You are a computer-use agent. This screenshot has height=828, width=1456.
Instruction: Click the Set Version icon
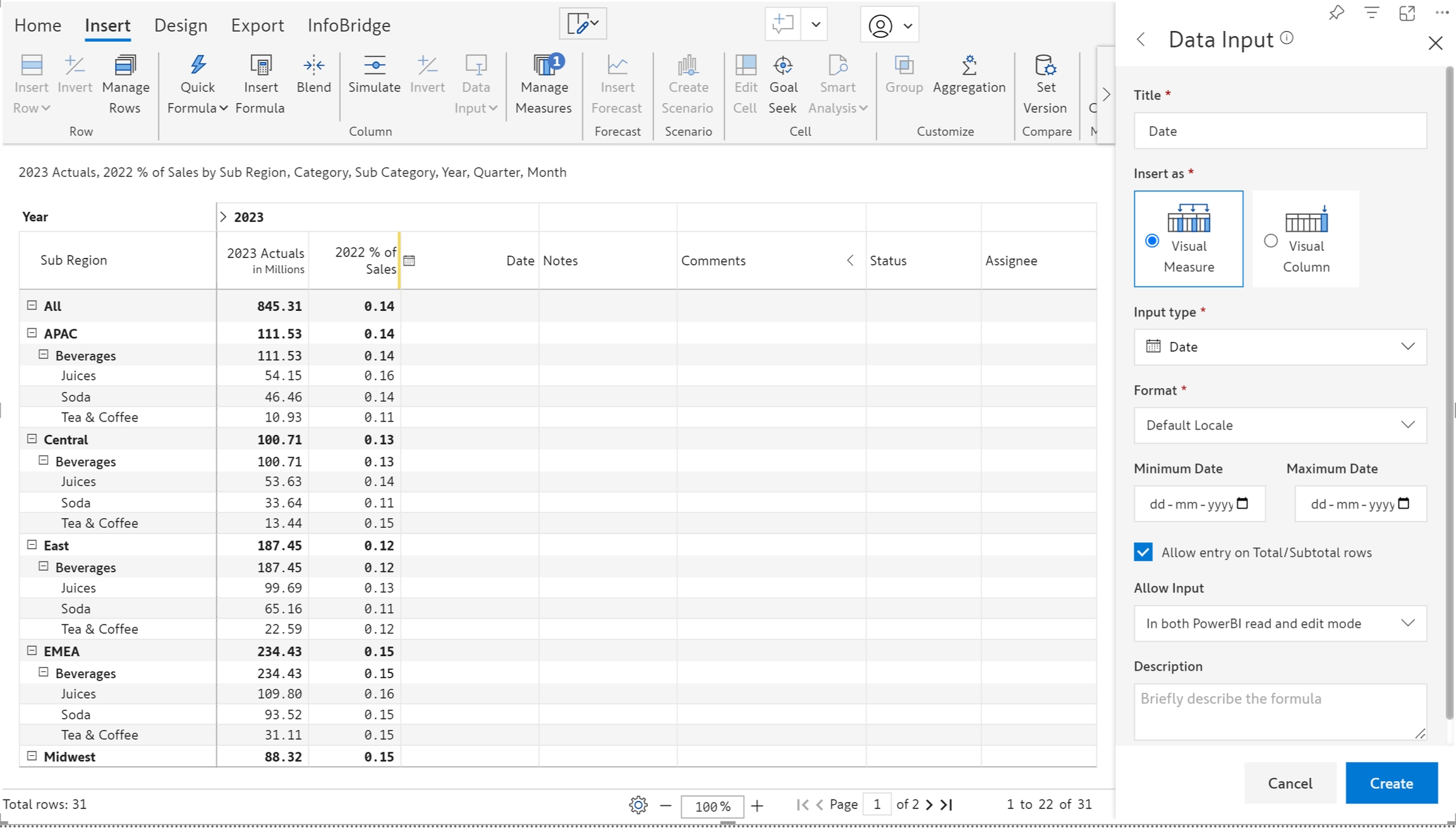[x=1045, y=65]
